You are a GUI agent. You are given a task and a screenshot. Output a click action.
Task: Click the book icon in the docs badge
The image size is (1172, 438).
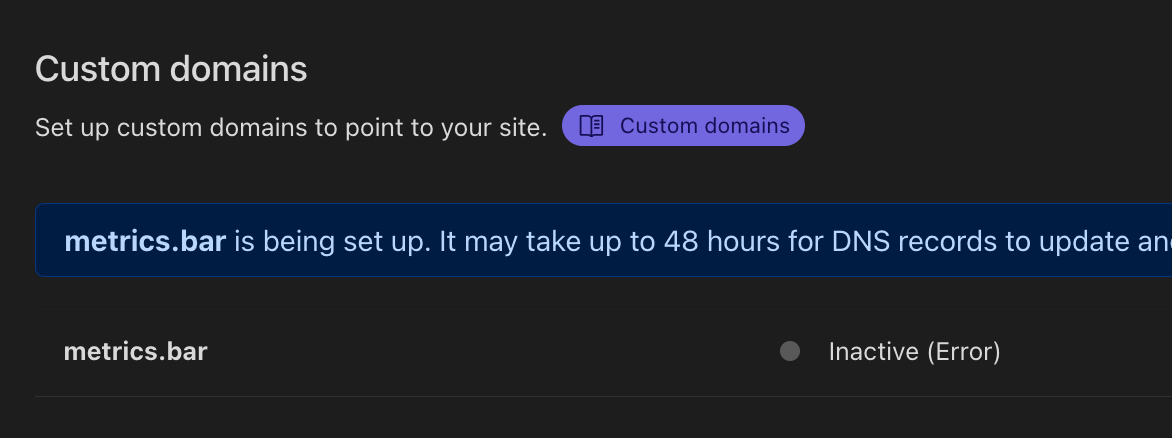pyautogui.click(x=592, y=126)
